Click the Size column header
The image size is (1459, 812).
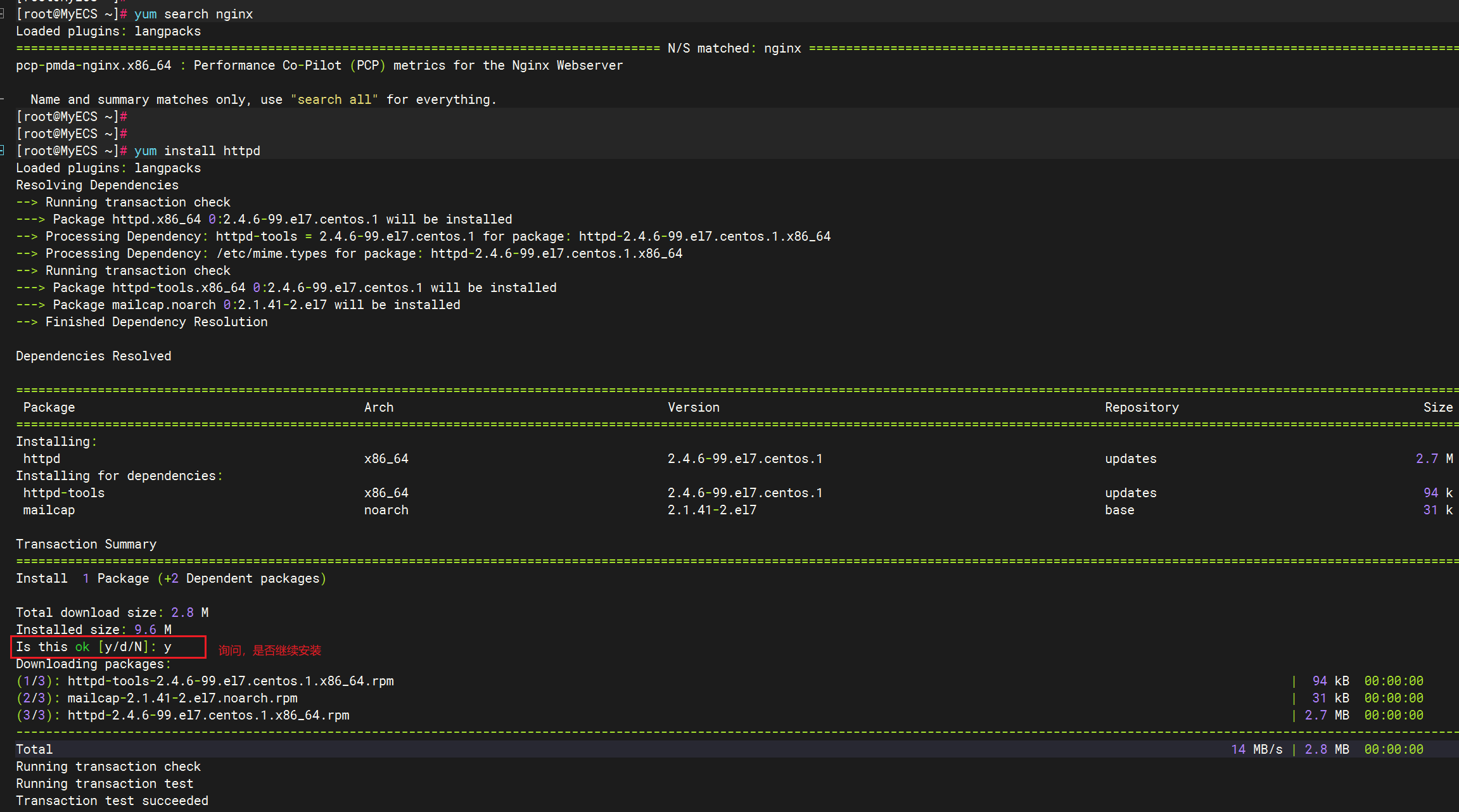tap(1437, 407)
